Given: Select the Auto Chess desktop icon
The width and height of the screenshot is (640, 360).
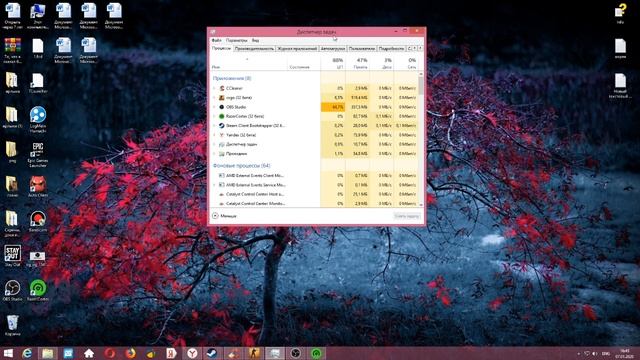Looking at the screenshot, I should tap(38, 187).
